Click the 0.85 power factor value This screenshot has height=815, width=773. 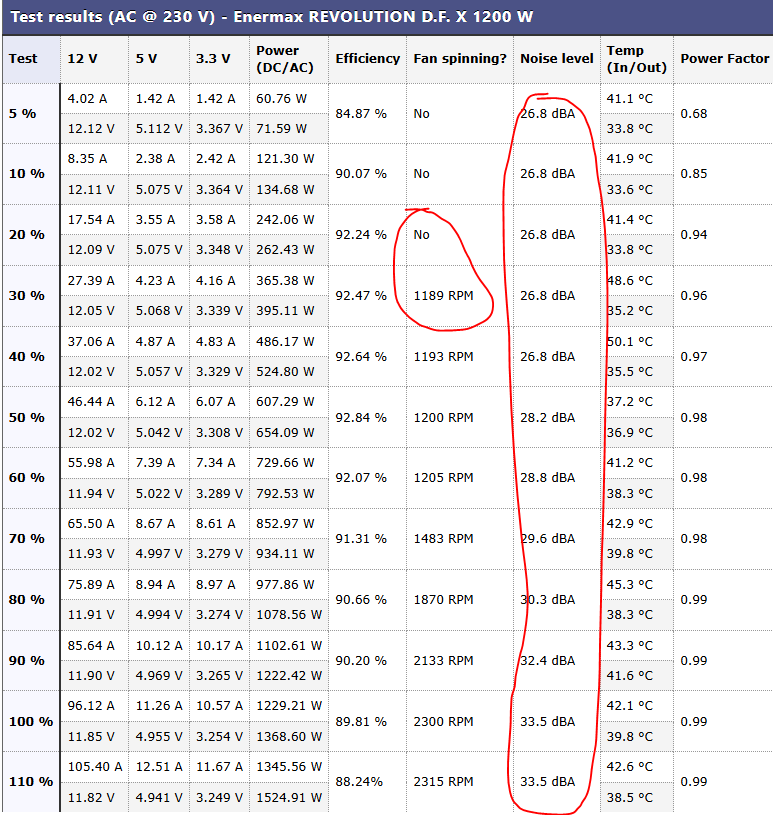[x=694, y=174]
